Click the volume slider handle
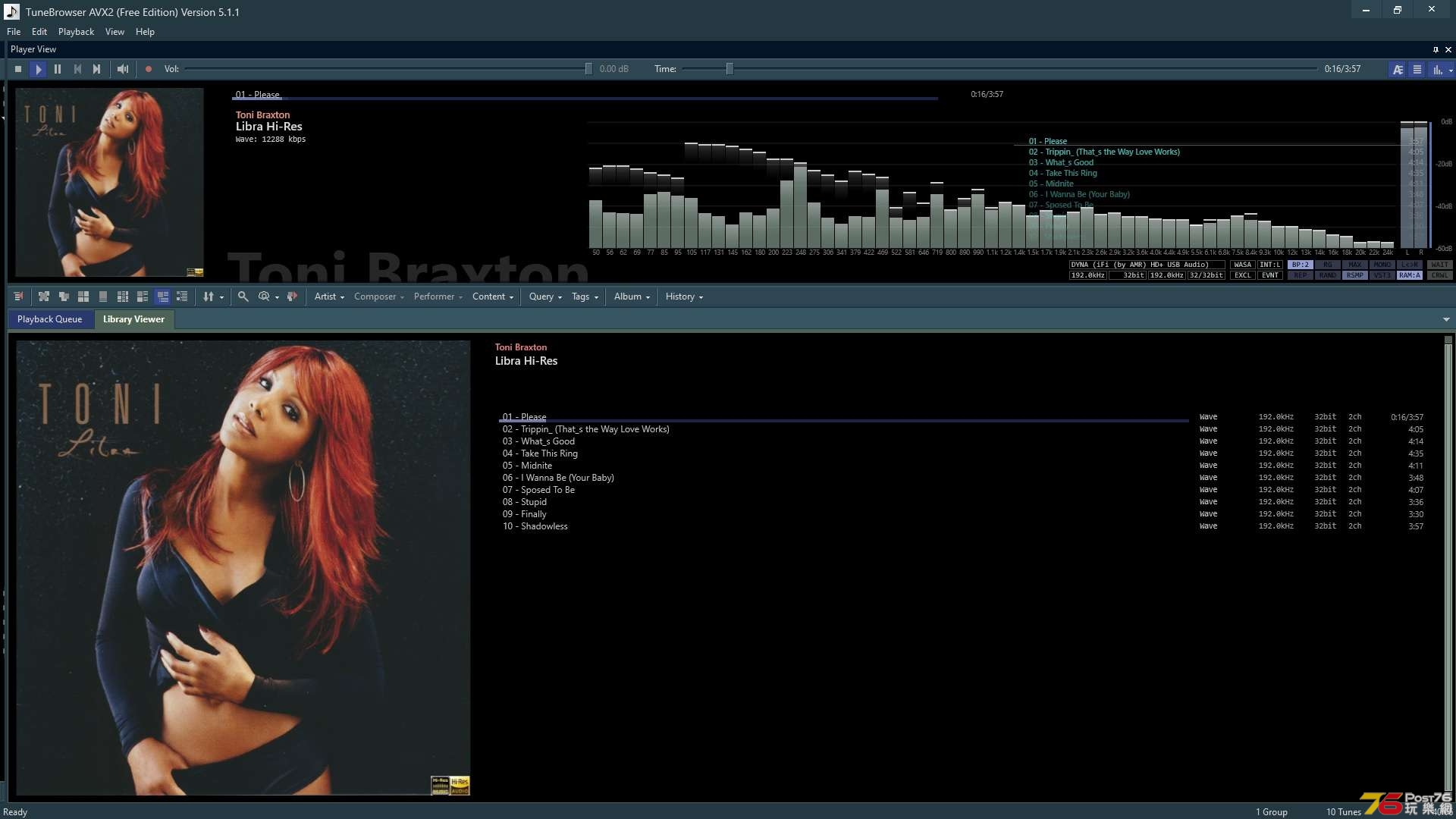This screenshot has height=819, width=1456. [x=588, y=69]
